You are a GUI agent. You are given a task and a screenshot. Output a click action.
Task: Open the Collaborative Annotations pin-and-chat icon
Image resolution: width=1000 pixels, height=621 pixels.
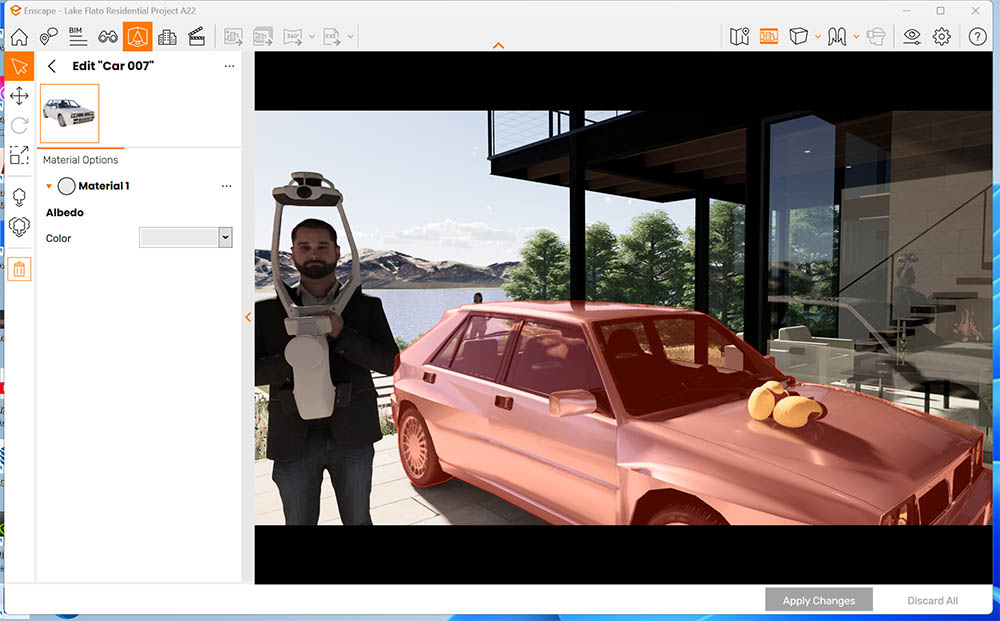click(x=48, y=37)
